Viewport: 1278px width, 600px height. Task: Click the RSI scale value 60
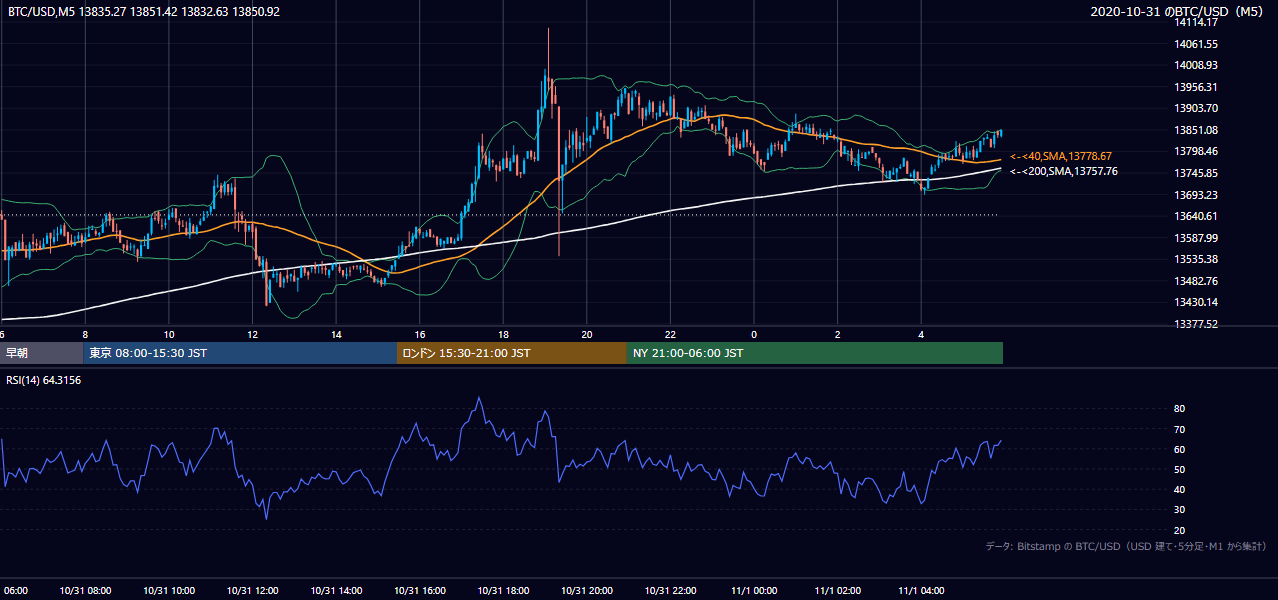(x=1179, y=449)
